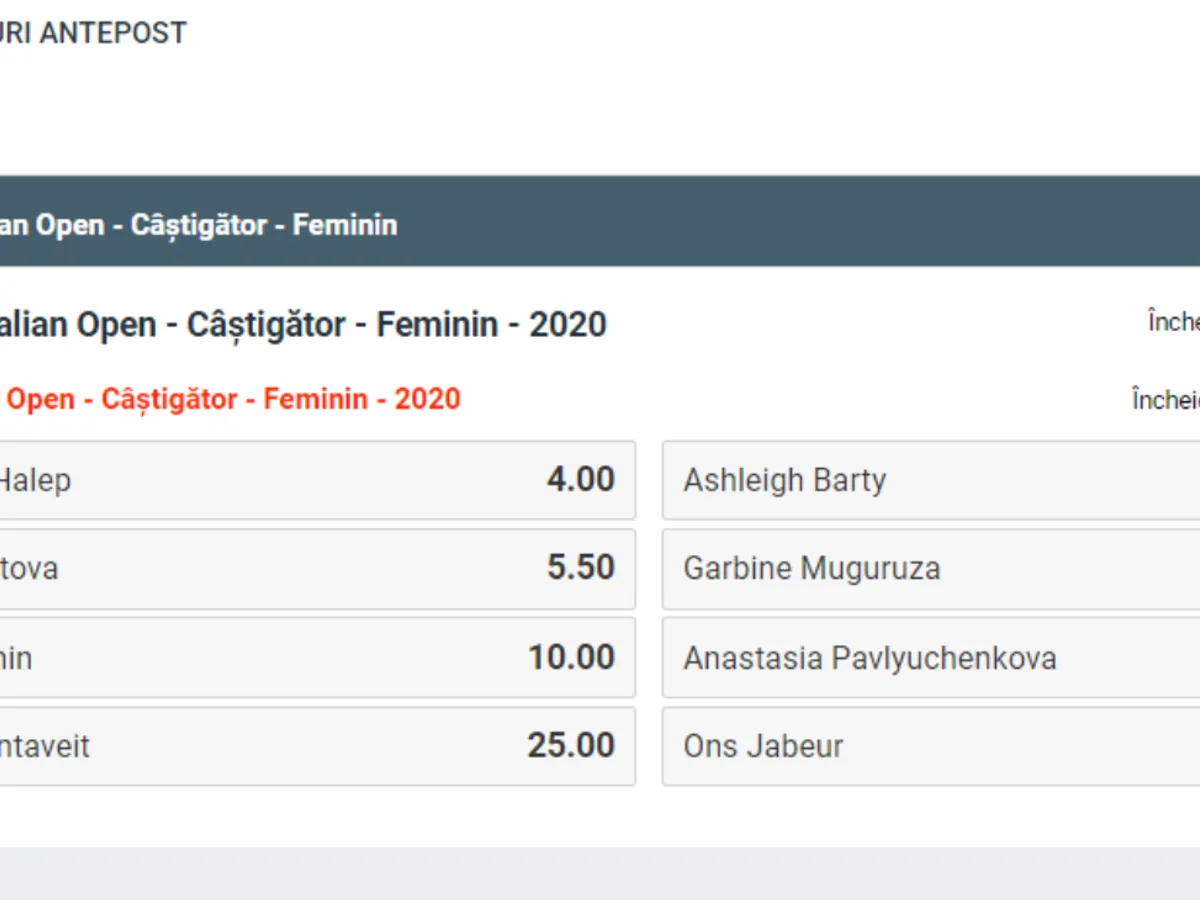Pick Anastasia Pavlyuchenkova to win

[870, 658]
